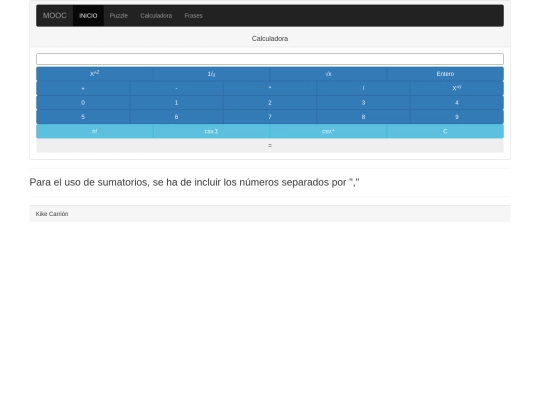Viewport: 540px width, 405px height.
Task: Click the C clear button
Action: point(445,131)
